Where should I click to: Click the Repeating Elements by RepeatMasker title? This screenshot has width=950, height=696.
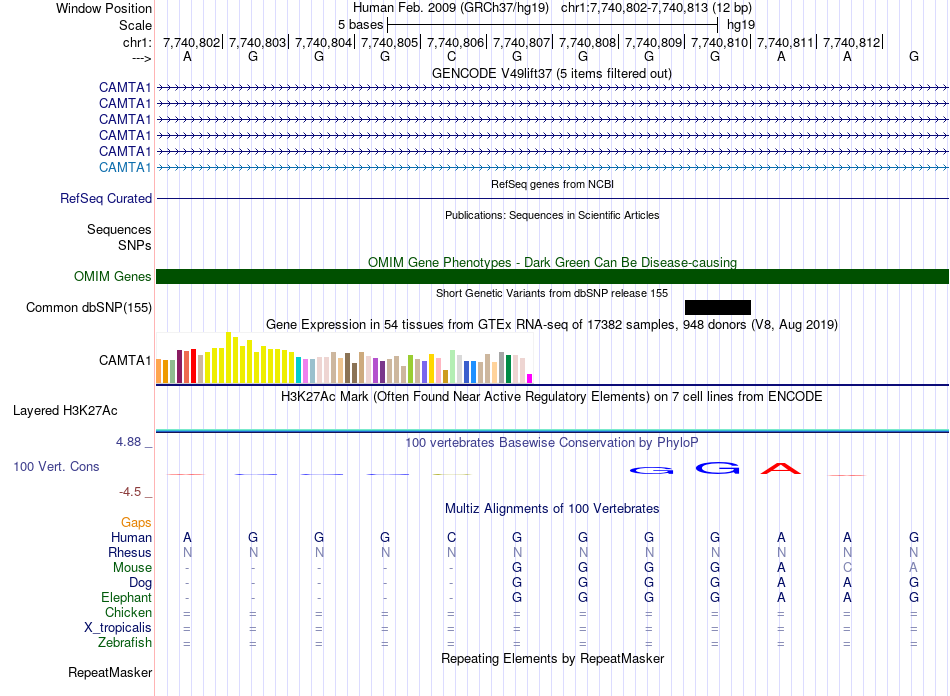553,658
